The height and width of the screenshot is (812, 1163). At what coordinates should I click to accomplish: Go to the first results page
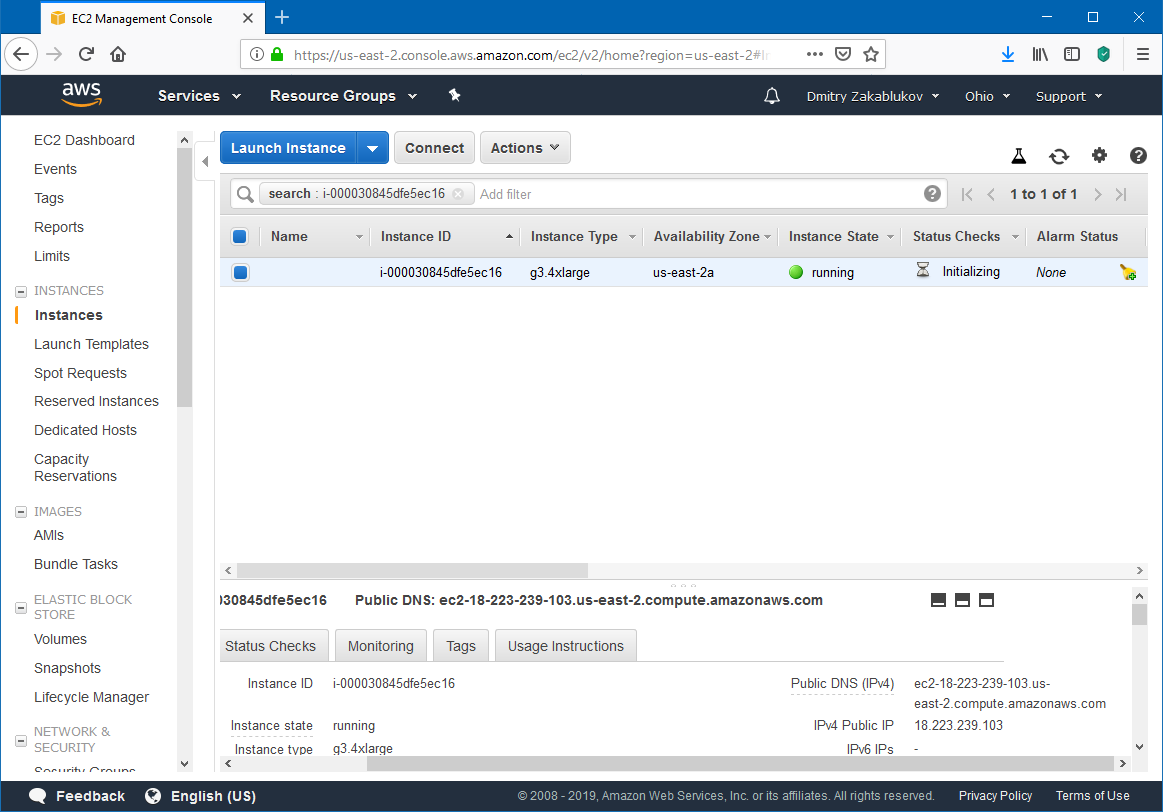[966, 194]
